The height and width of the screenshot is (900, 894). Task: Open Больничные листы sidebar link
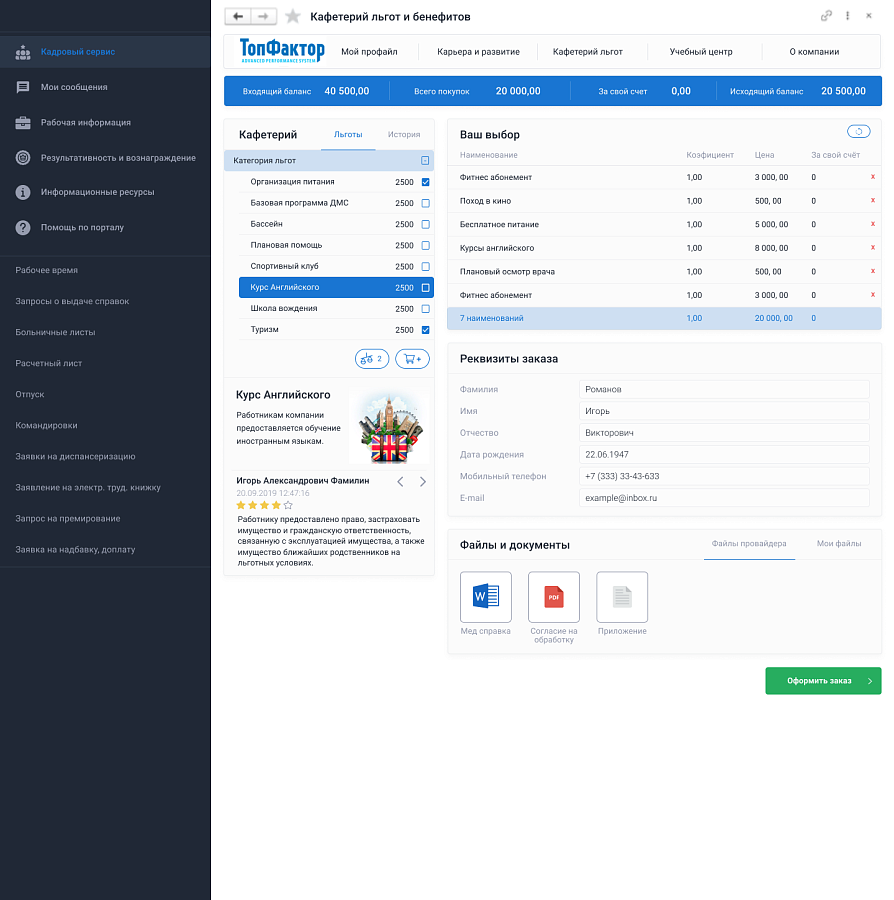tap(55, 332)
